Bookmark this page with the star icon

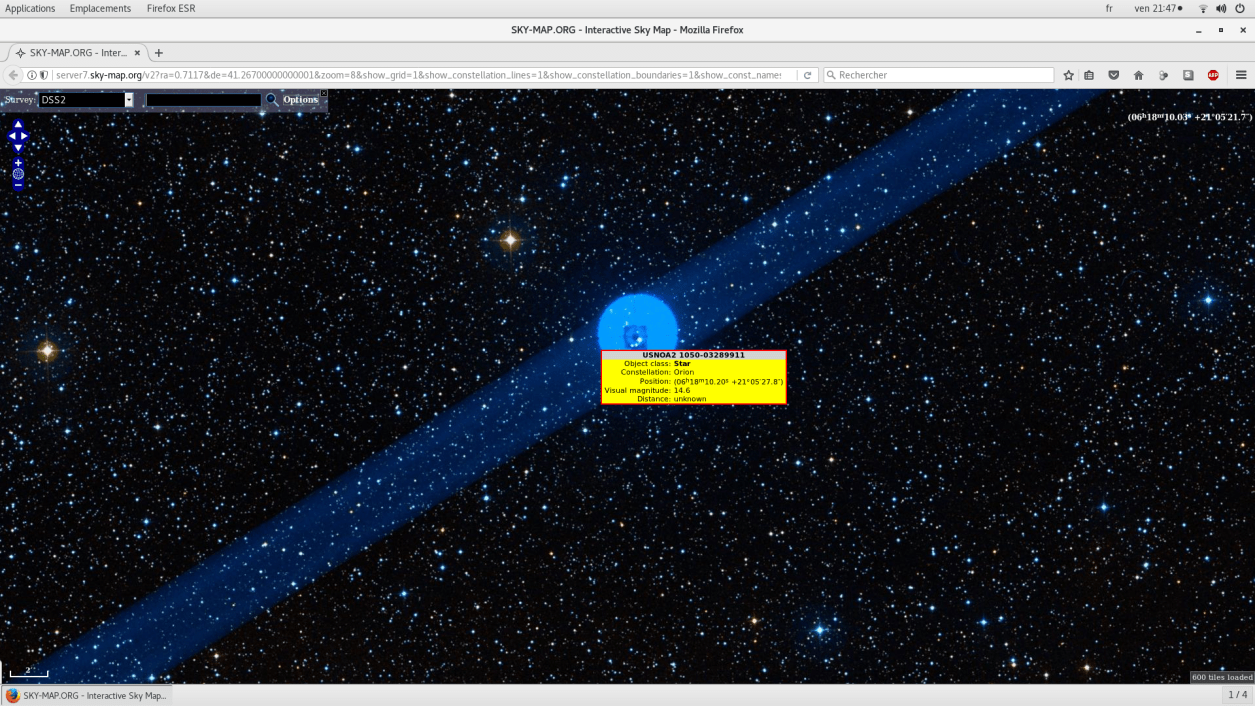tap(1068, 75)
